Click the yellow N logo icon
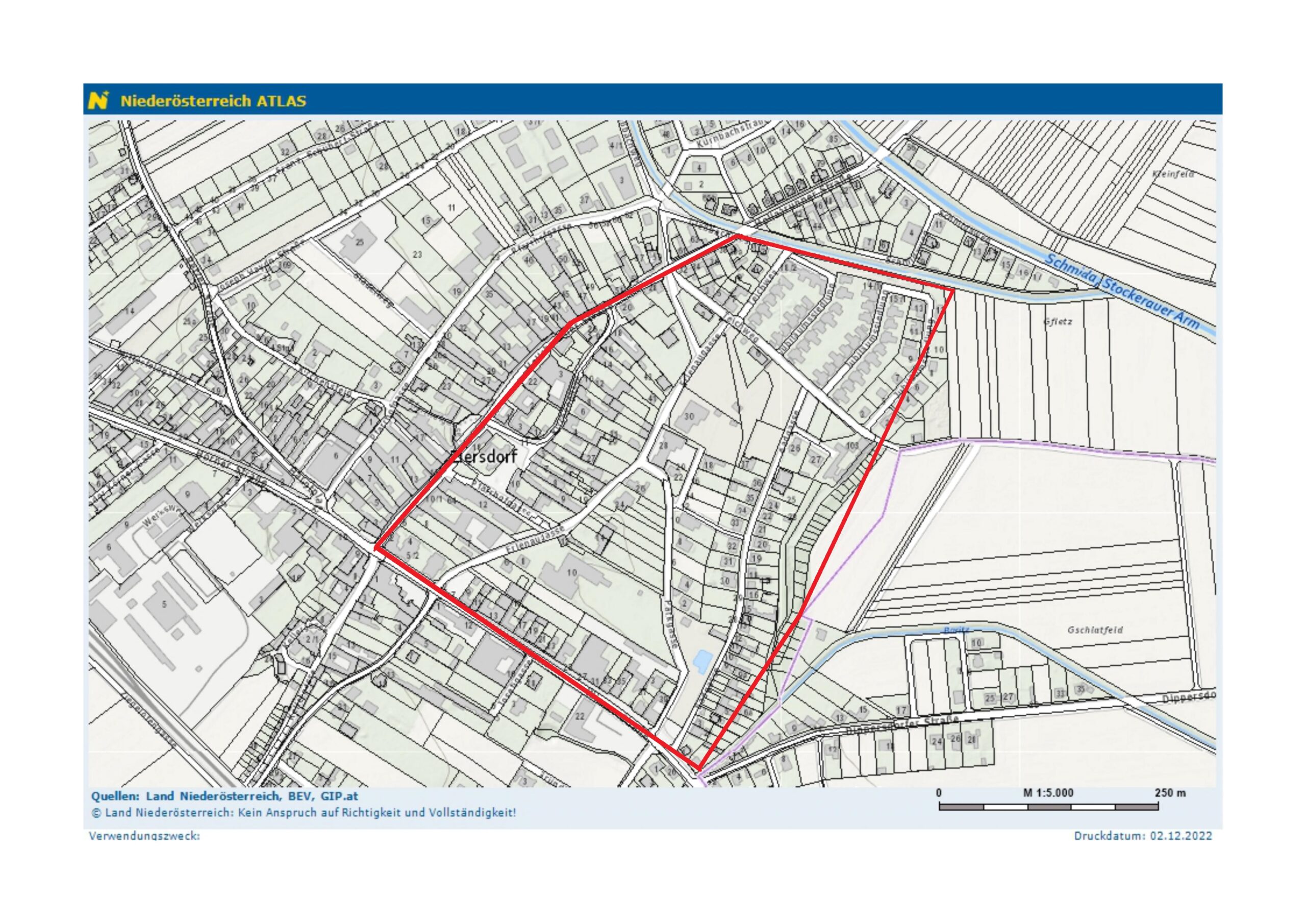The height and width of the screenshot is (924, 1306). 98,101
